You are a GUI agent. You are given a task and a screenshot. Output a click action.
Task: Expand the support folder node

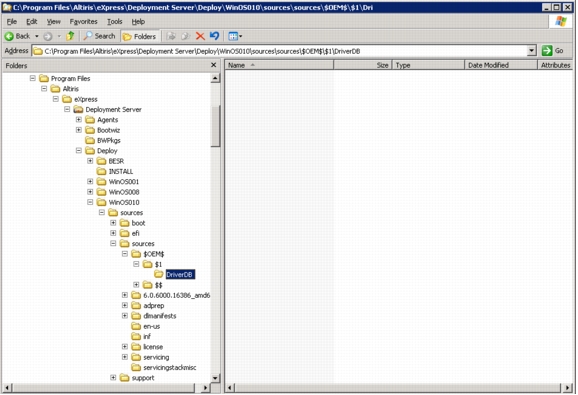[x=113, y=377]
